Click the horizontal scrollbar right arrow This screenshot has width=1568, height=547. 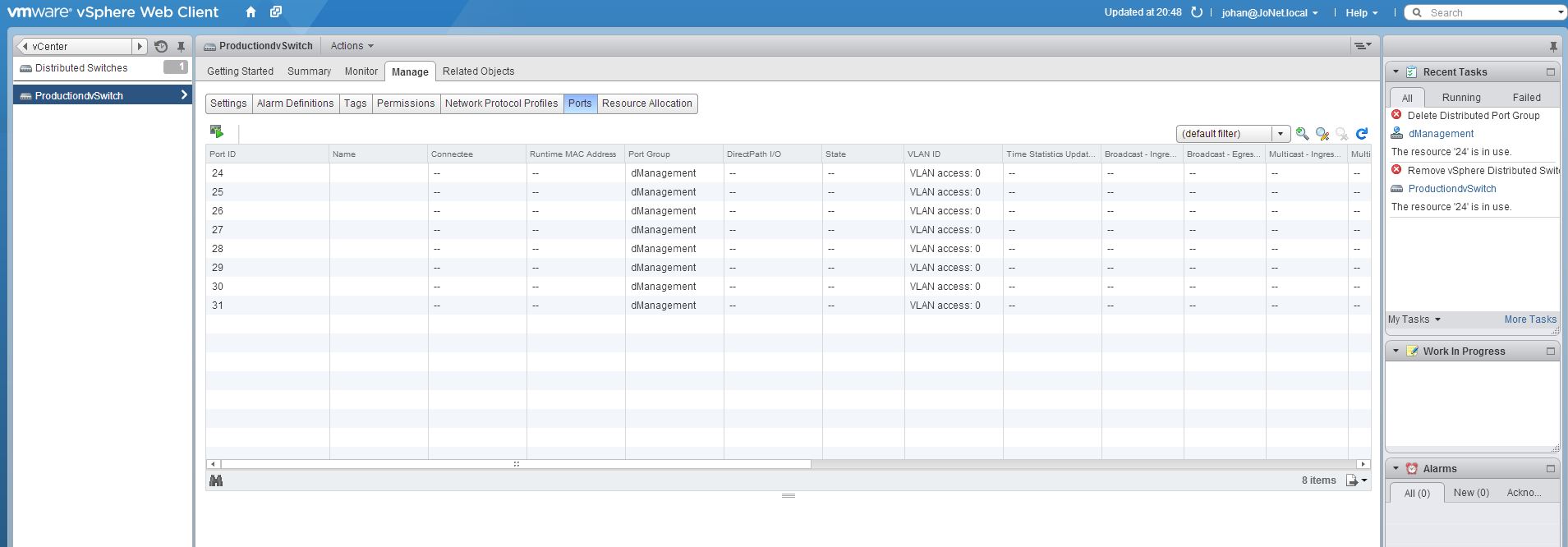[x=1363, y=464]
